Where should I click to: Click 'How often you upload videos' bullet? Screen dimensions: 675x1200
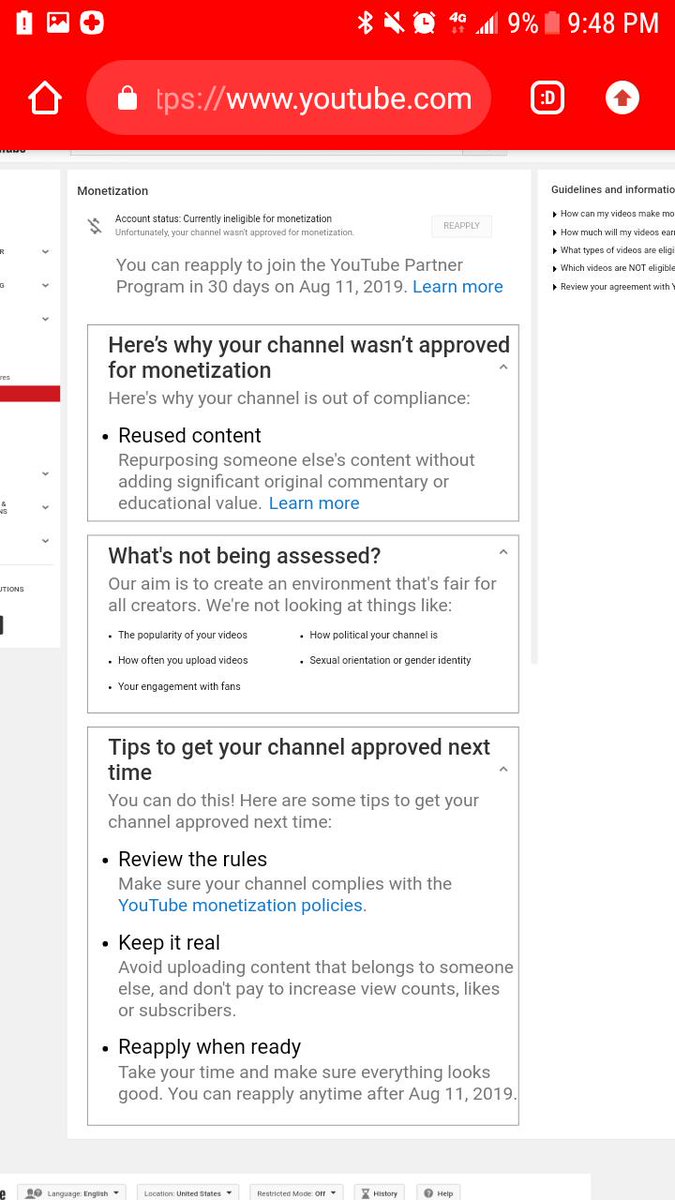[x=182, y=661]
